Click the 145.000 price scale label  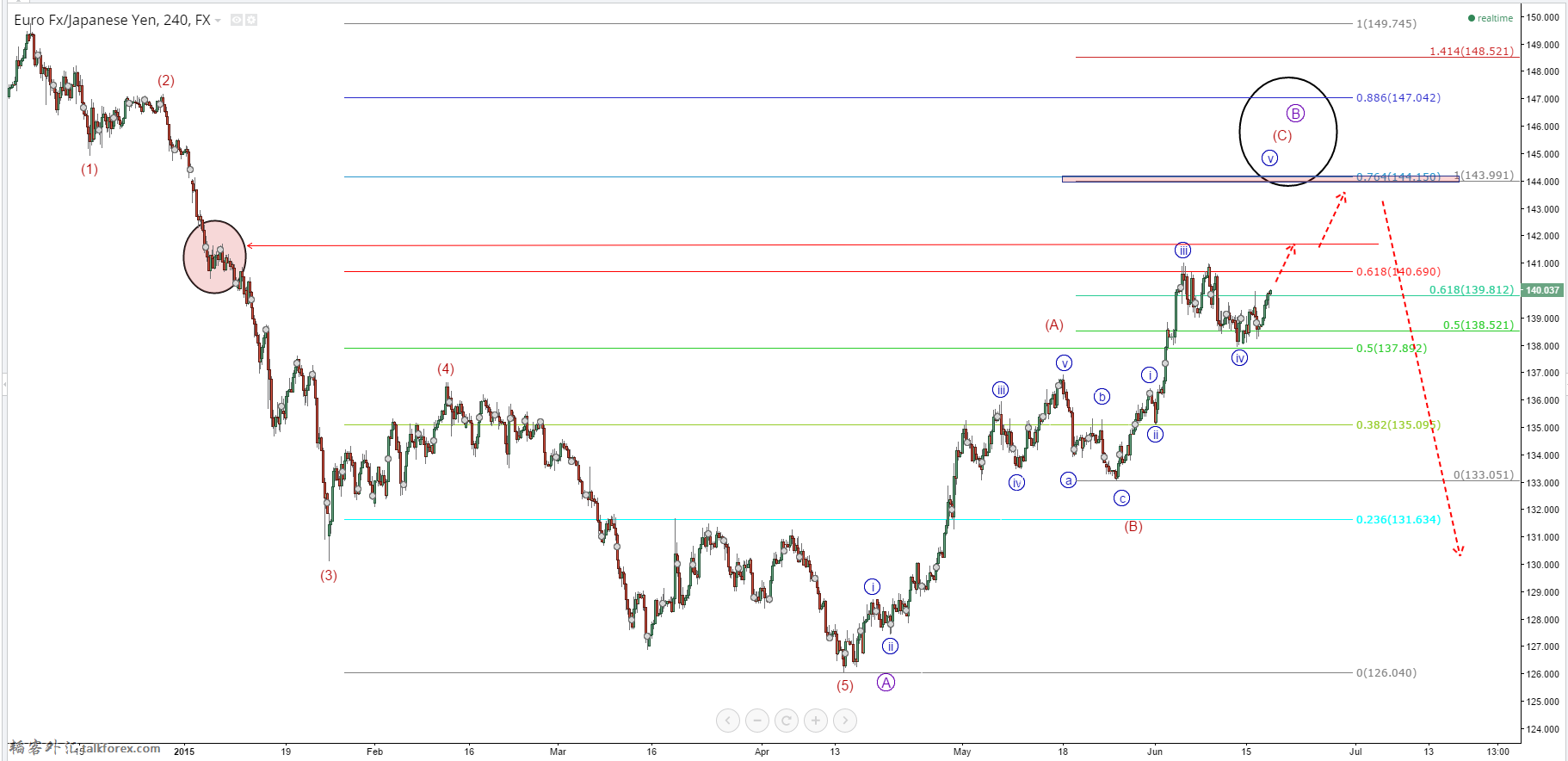1543,154
